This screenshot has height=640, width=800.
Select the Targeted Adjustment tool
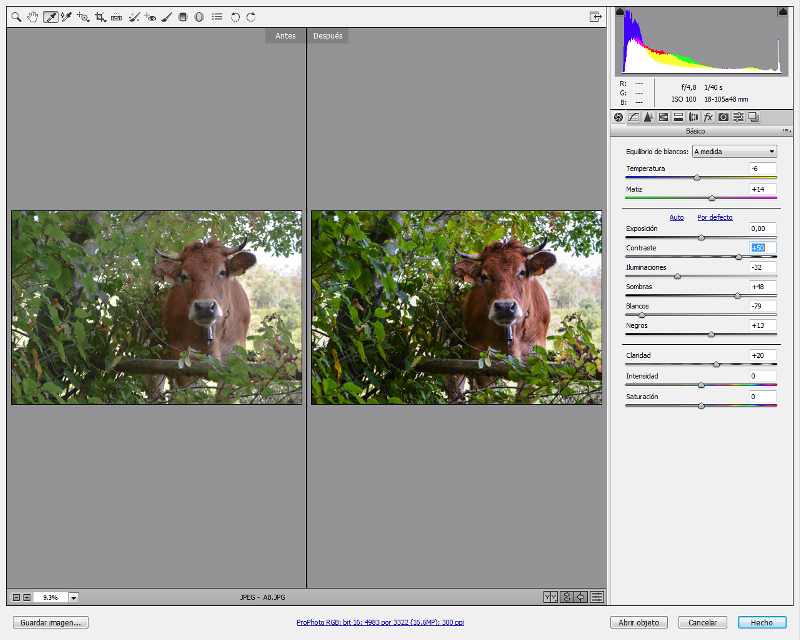(83, 17)
